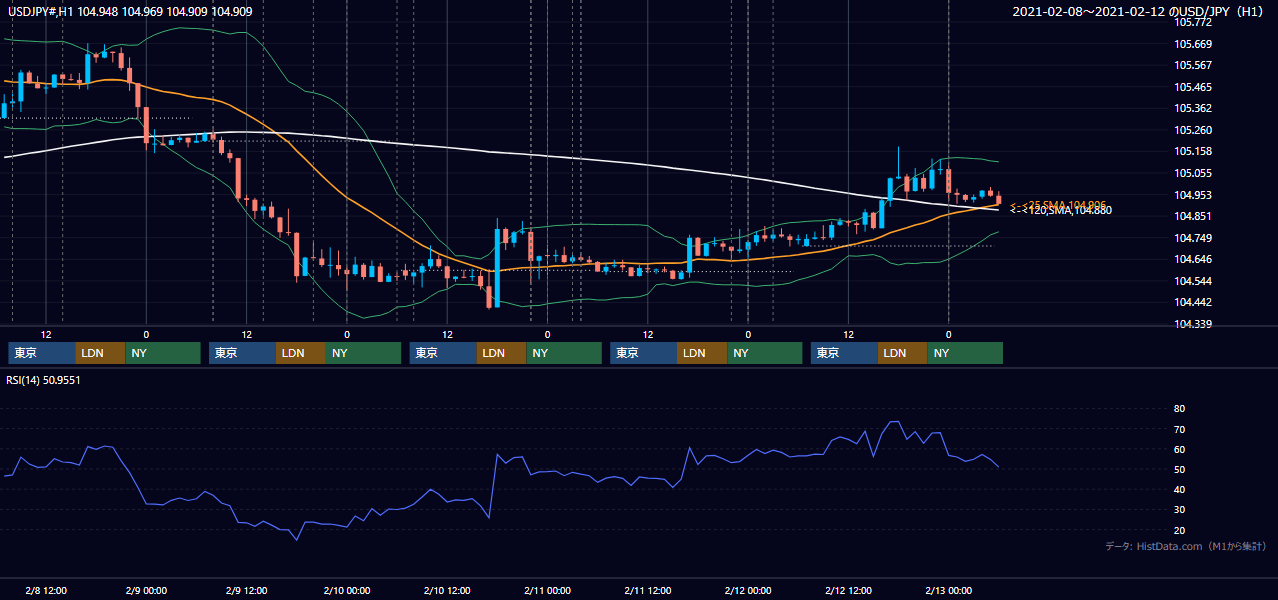This screenshot has height=600, width=1278.
Task: Click the 104.544 price axis label
Action: coord(1194,281)
